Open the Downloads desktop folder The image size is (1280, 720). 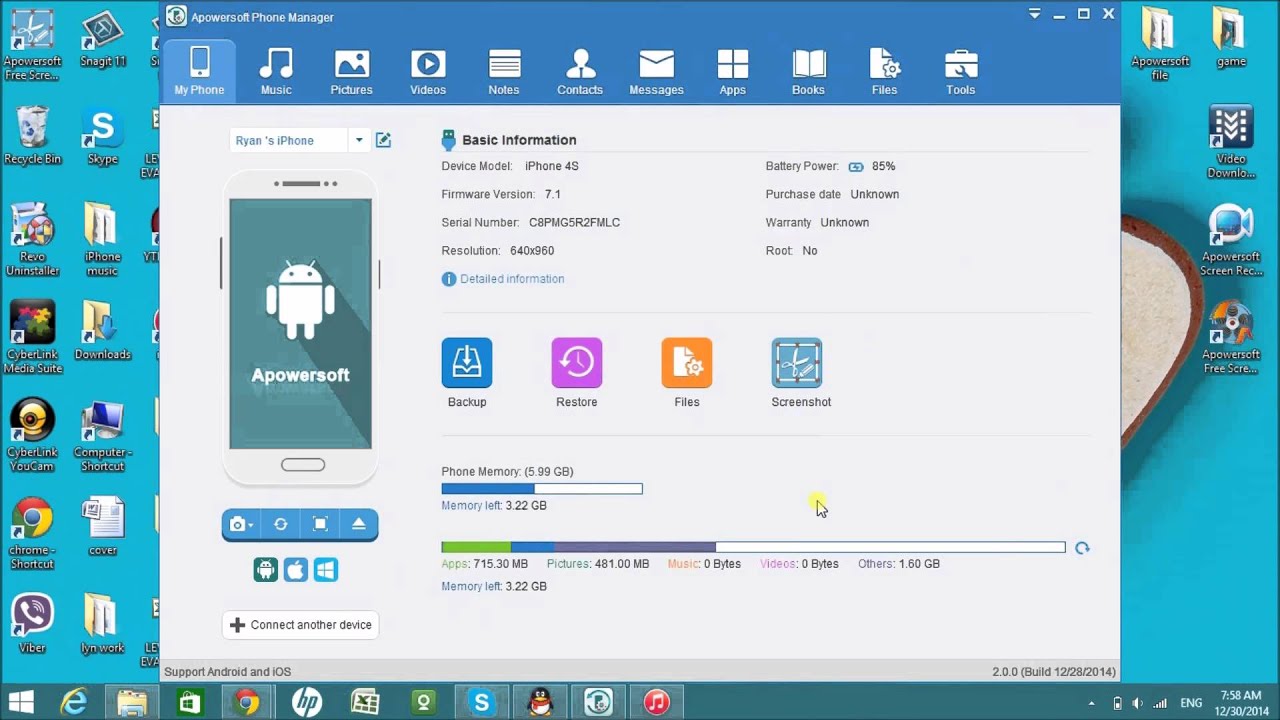(102, 330)
